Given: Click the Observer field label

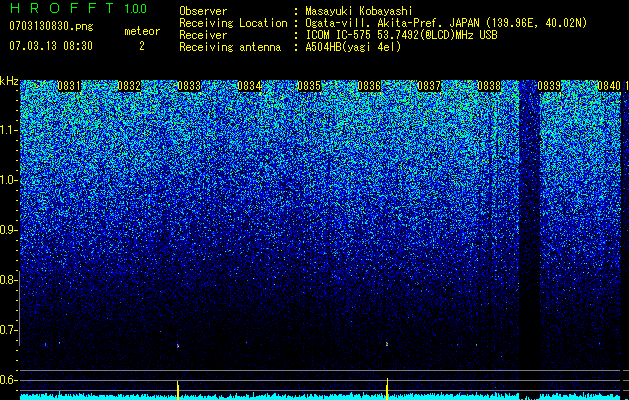Looking at the screenshot, I should (203, 11).
